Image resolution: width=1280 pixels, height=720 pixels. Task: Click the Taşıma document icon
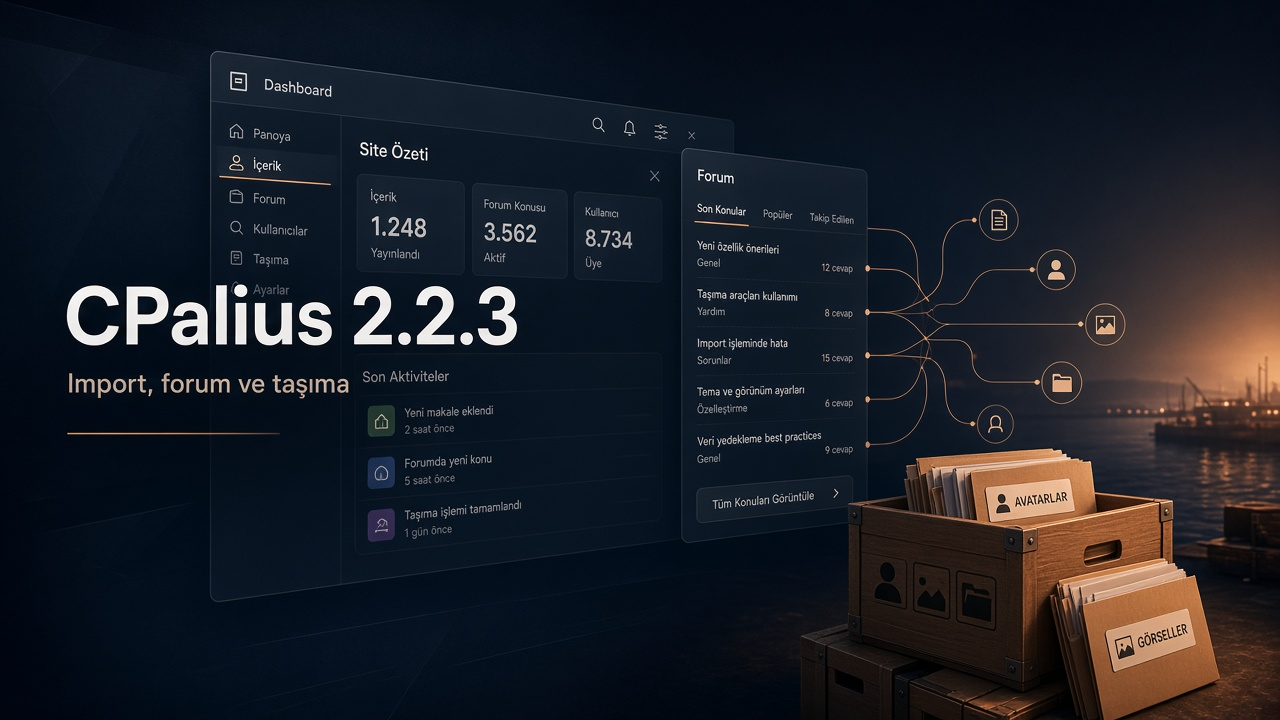236,258
